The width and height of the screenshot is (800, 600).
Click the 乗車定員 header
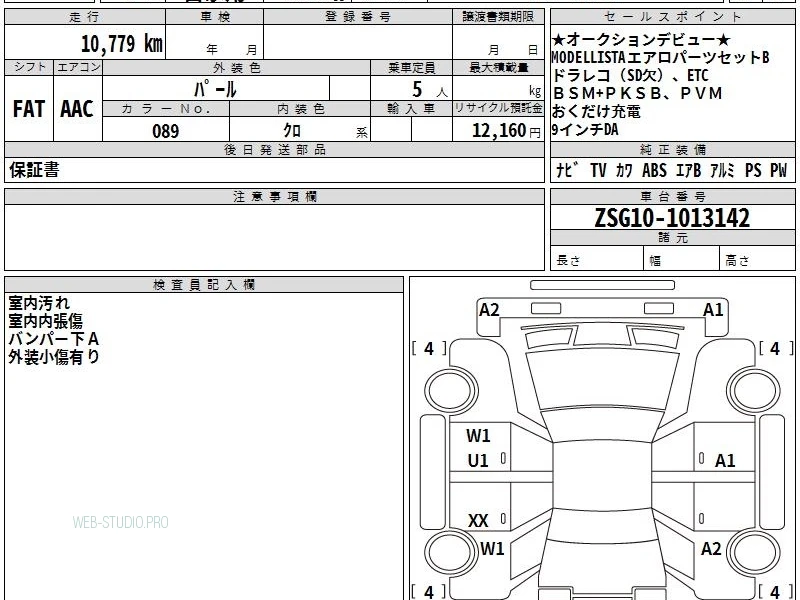click(411, 67)
